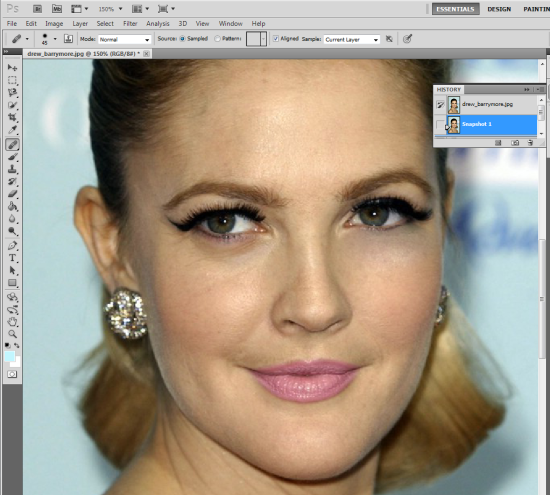Screen dimensions: 550x495
Task: Select the Clone Stamp tool
Action: pos(12,169)
